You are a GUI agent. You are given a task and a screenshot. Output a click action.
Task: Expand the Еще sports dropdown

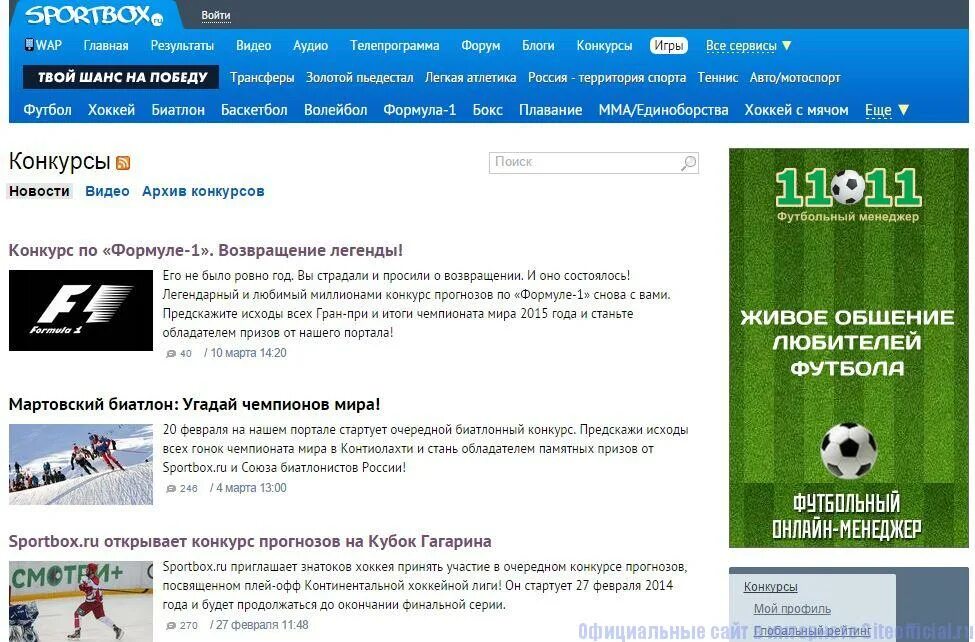pyautogui.click(x=887, y=110)
